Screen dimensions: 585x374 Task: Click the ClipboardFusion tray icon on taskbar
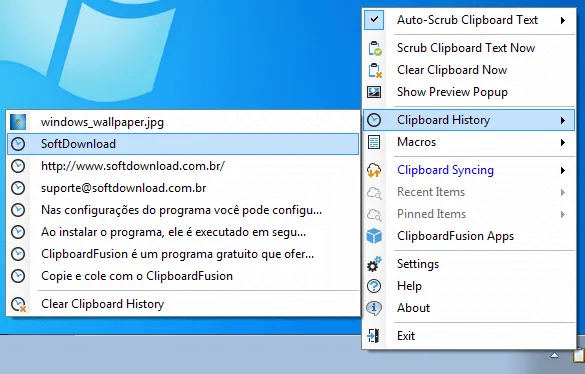click(579, 356)
